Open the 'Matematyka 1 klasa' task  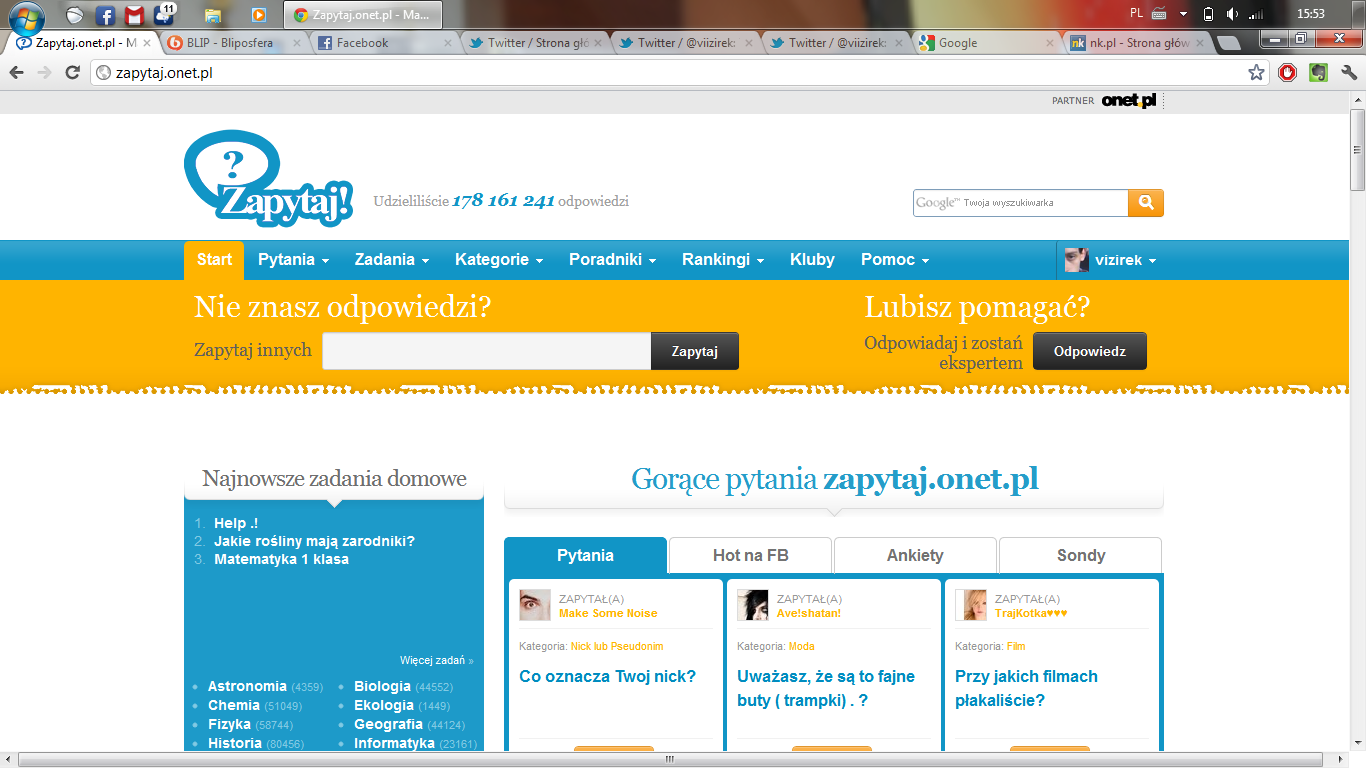281,559
